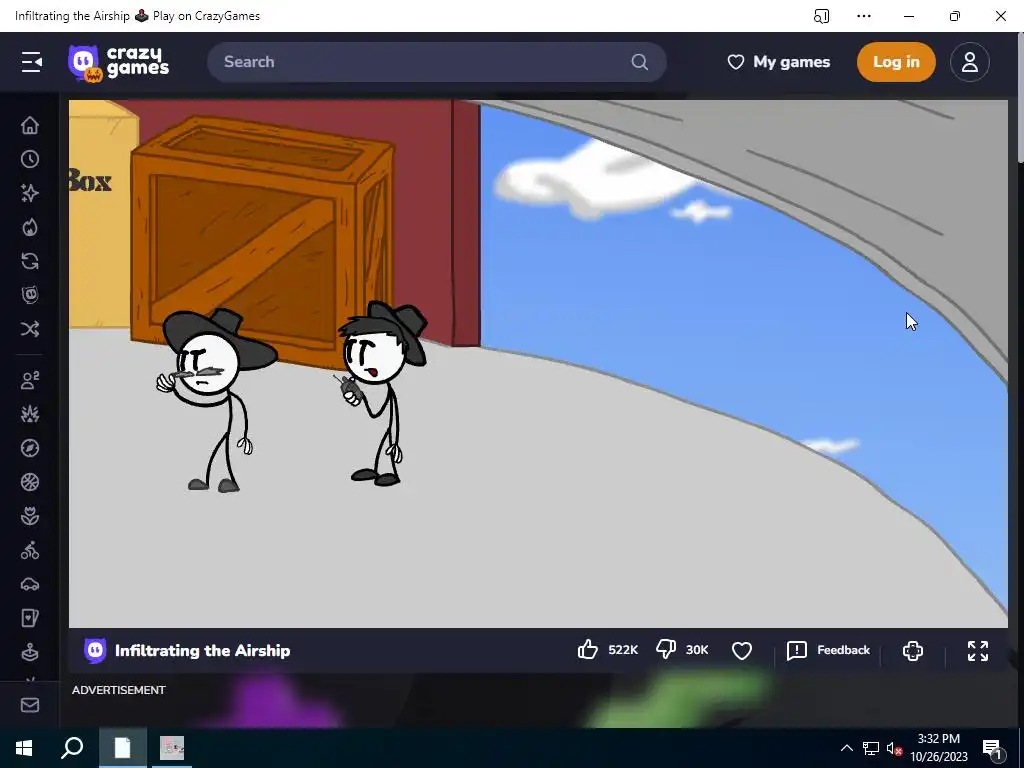Viewport: 1024px width, 768px height.
Task: Open the network status tray icon
Action: pos(870,748)
